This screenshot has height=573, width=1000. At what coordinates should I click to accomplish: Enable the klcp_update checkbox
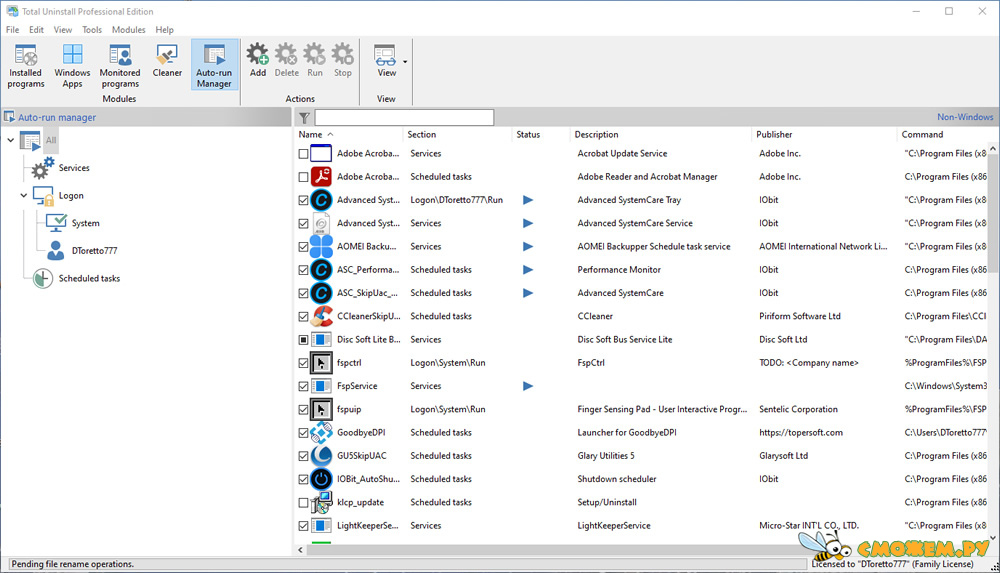[x=304, y=503]
